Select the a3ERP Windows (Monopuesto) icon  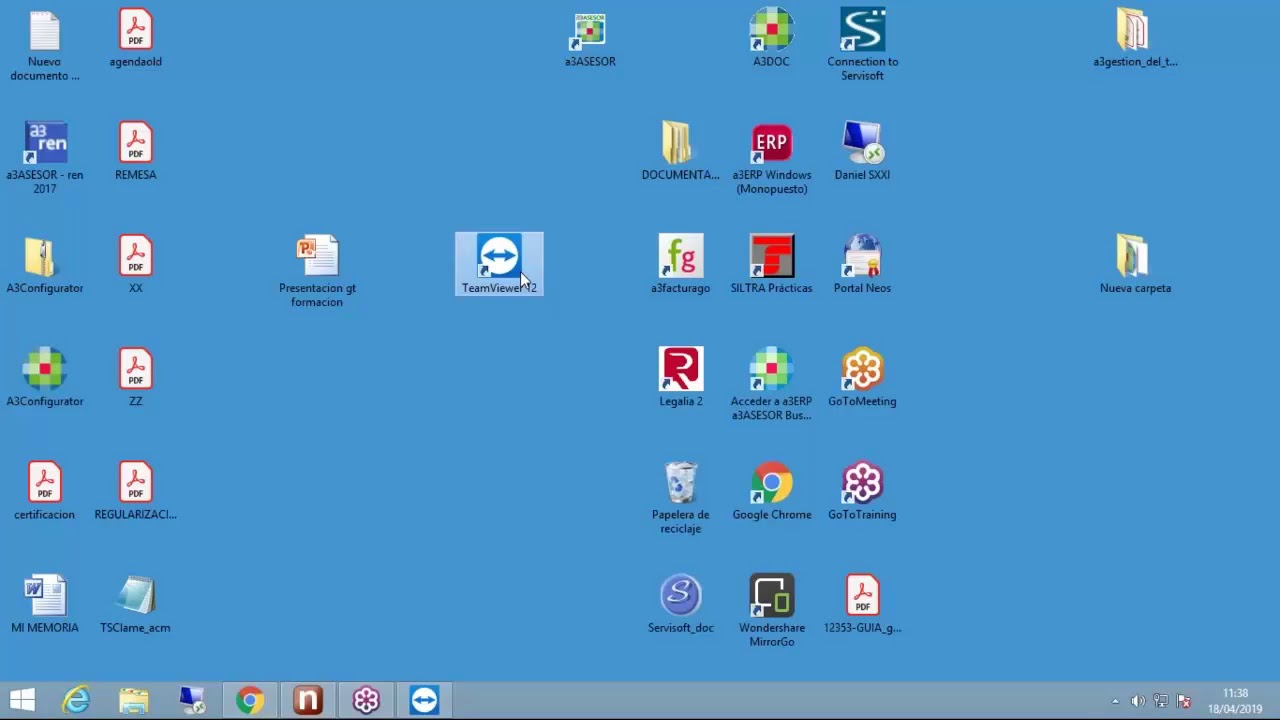click(x=771, y=159)
